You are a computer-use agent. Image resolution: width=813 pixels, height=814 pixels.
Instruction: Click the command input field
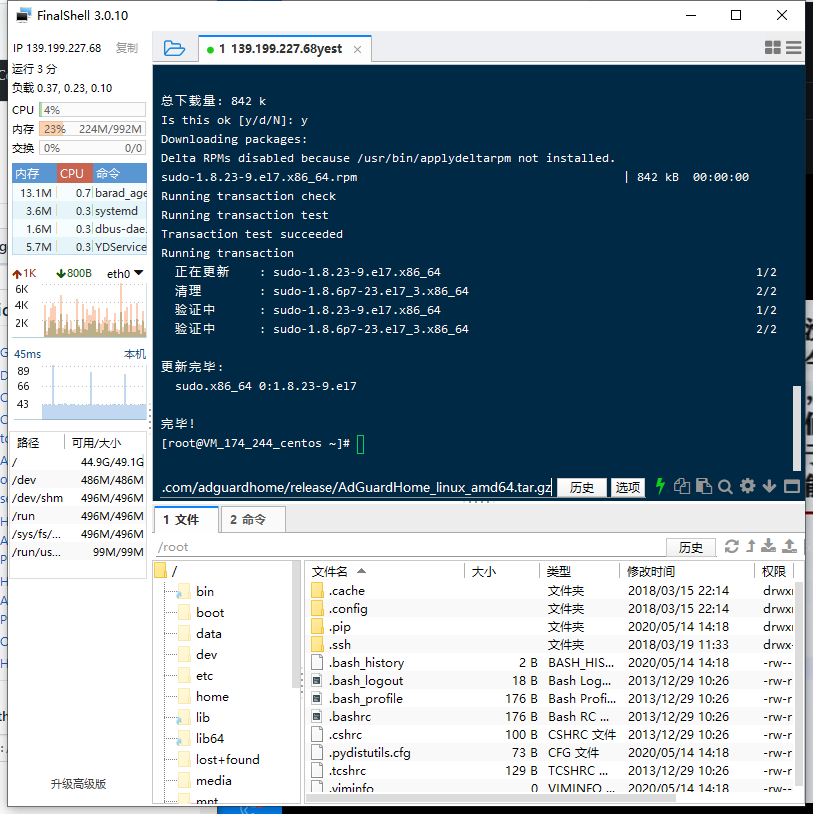356,487
